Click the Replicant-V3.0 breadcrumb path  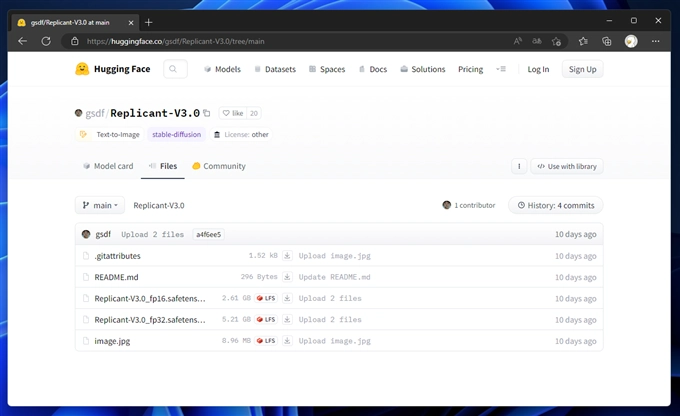[x=159, y=205]
